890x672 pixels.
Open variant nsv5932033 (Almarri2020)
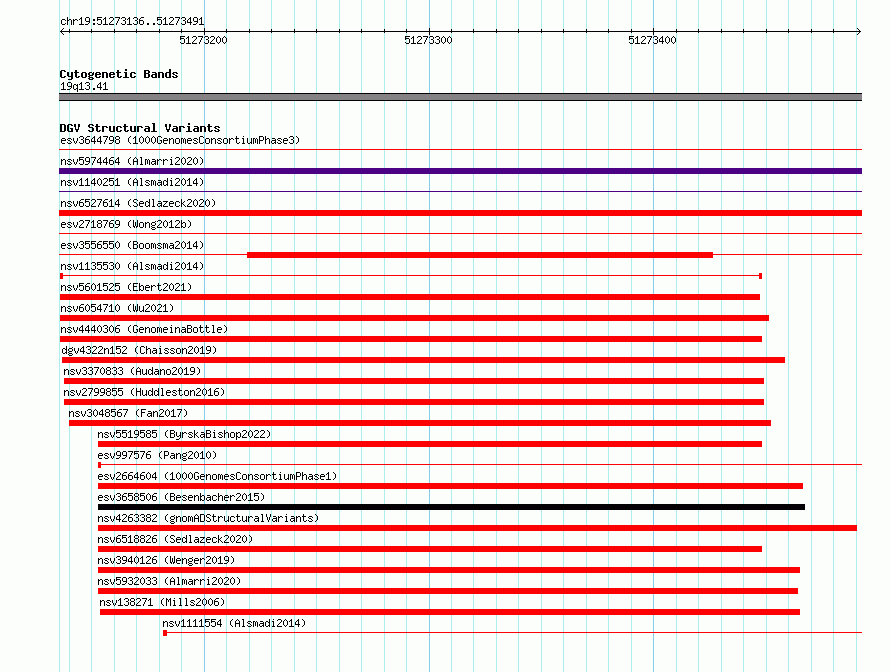point(169,581)
